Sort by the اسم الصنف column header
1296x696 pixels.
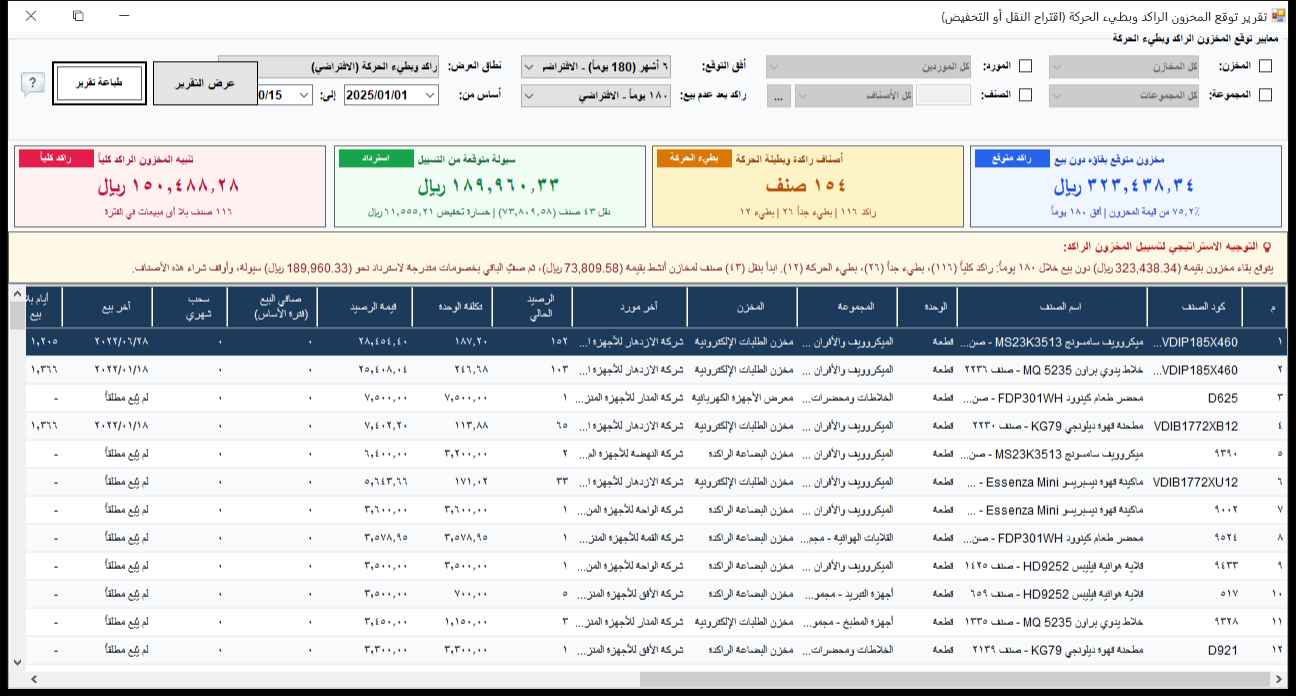point(1051,306)
